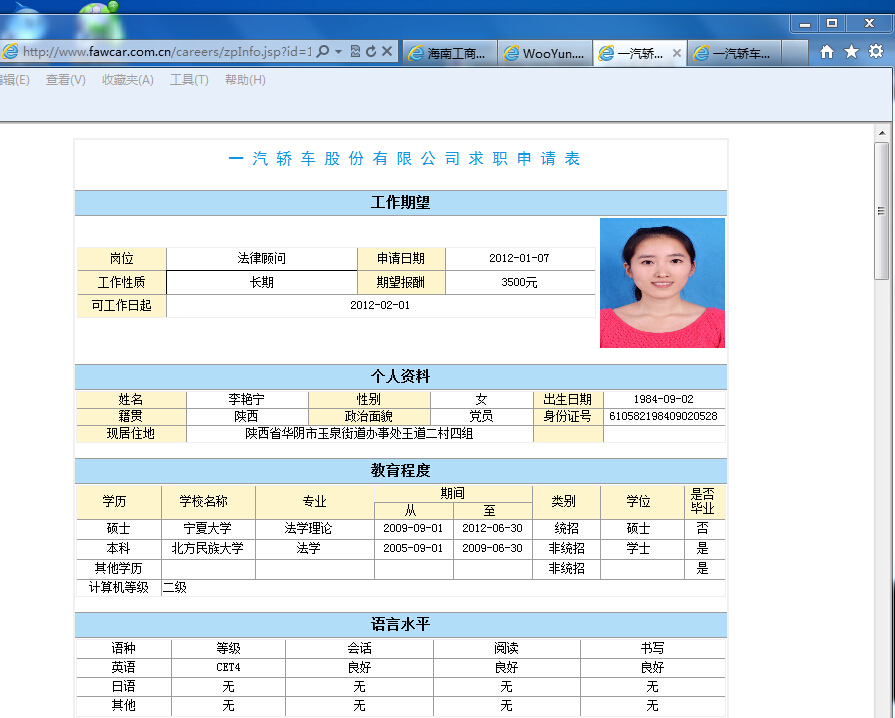Screen dimensions: 895x718
Task: Click the available date 2012-02-01
Action: coord(380,305)
